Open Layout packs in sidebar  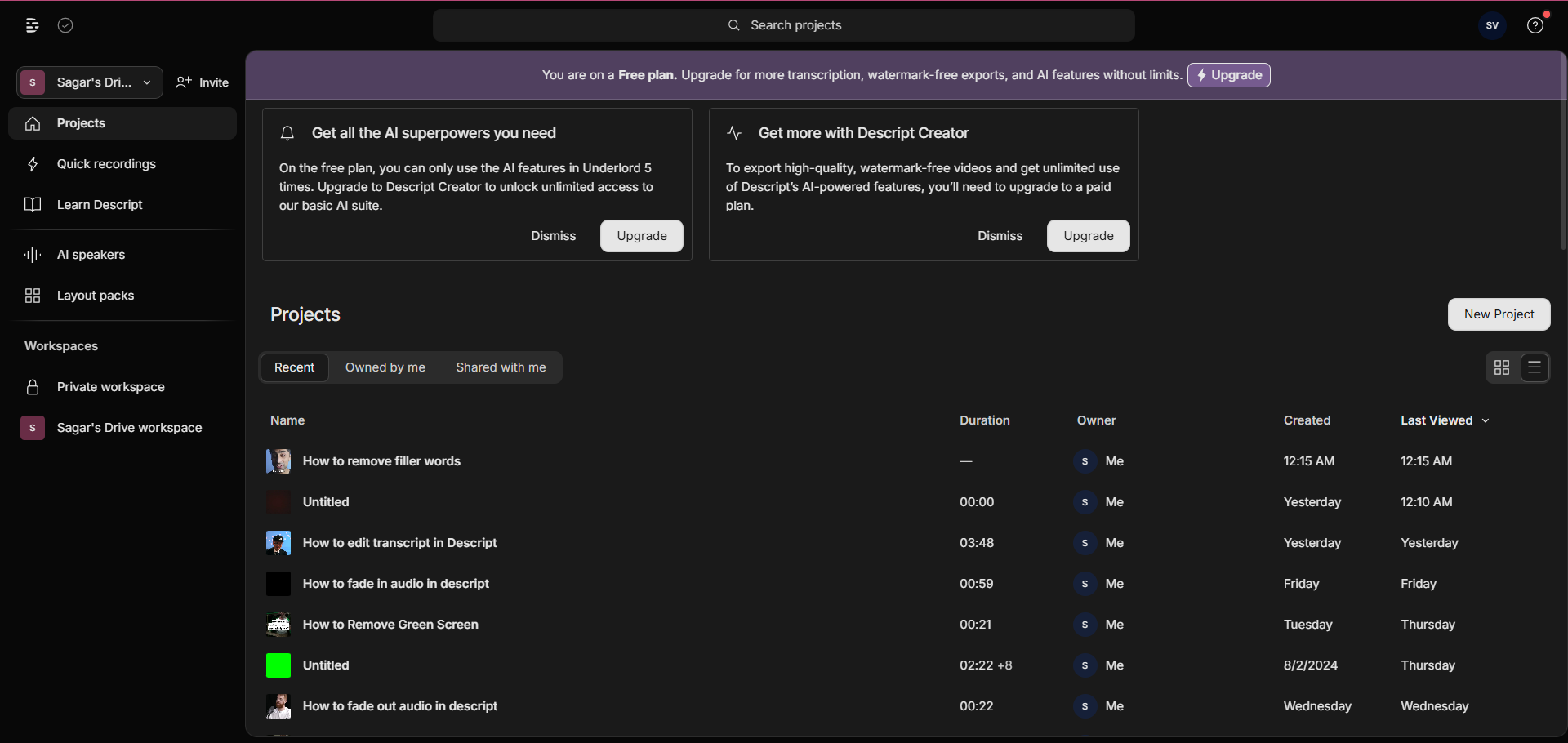coord(95,296)
